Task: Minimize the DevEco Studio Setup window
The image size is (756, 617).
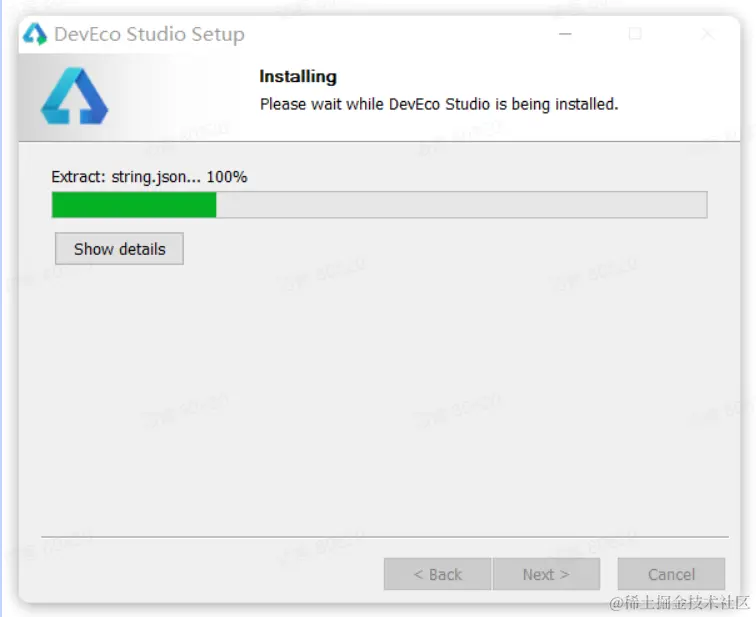Action: tap(565, 34)
